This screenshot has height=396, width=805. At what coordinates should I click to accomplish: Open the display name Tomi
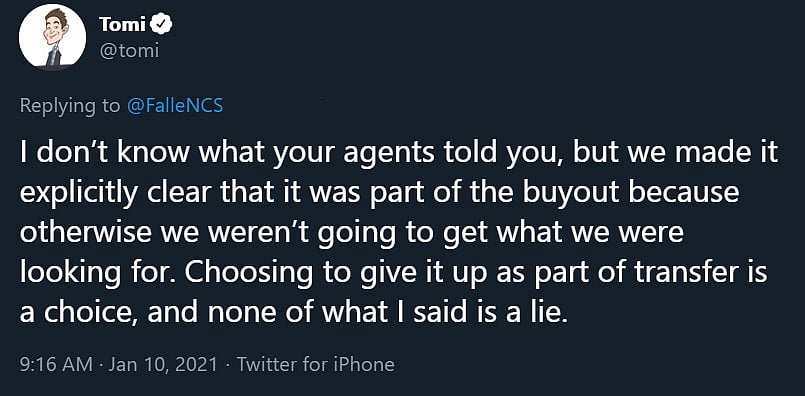[124, 24]
